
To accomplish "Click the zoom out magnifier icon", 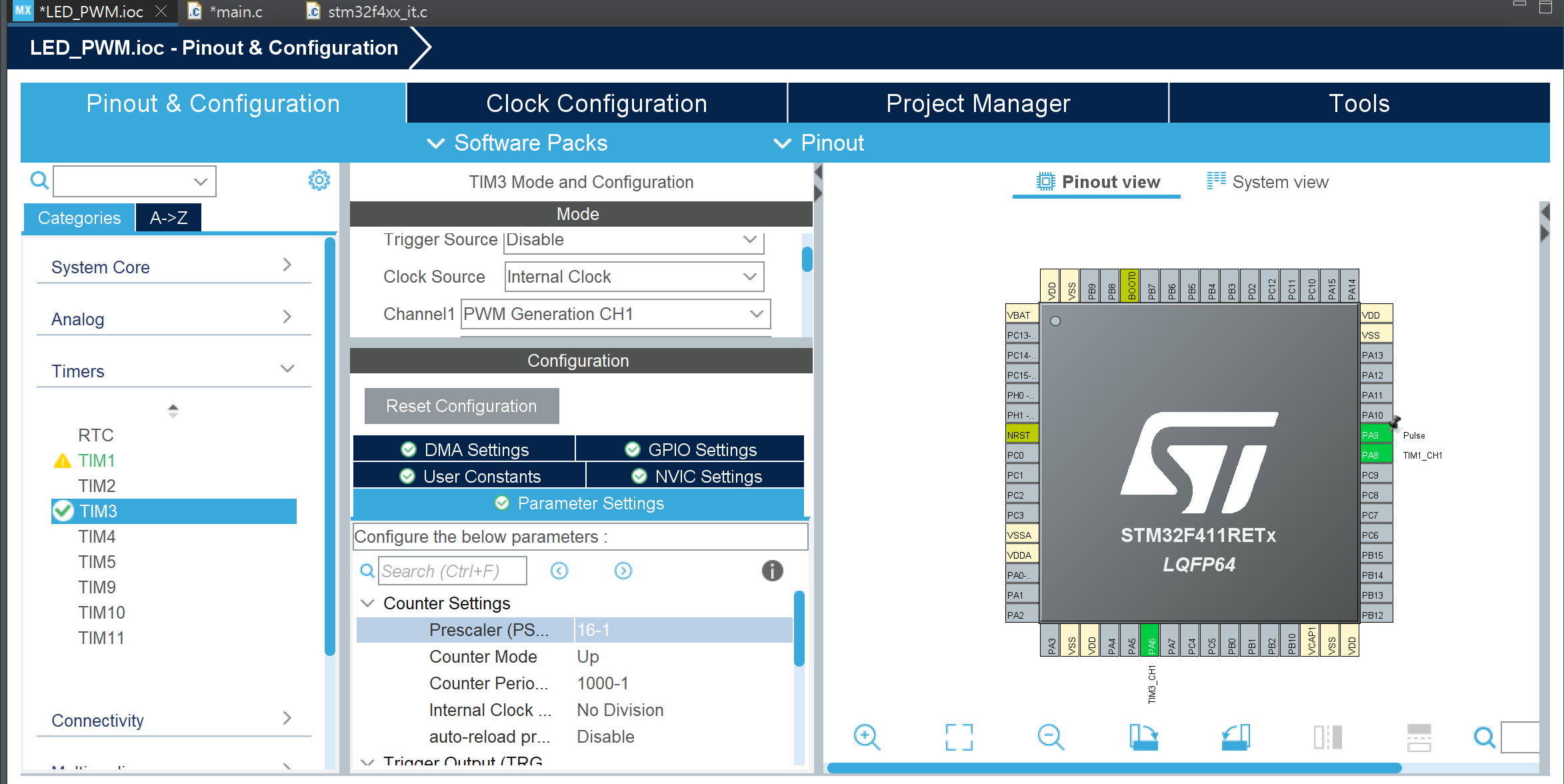I will click(x=1051, y=737).
